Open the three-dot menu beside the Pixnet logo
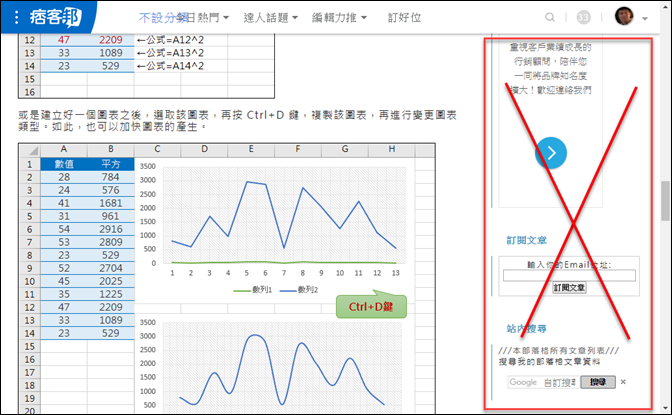This screenshot has width=672, height=415. [16, 17]
